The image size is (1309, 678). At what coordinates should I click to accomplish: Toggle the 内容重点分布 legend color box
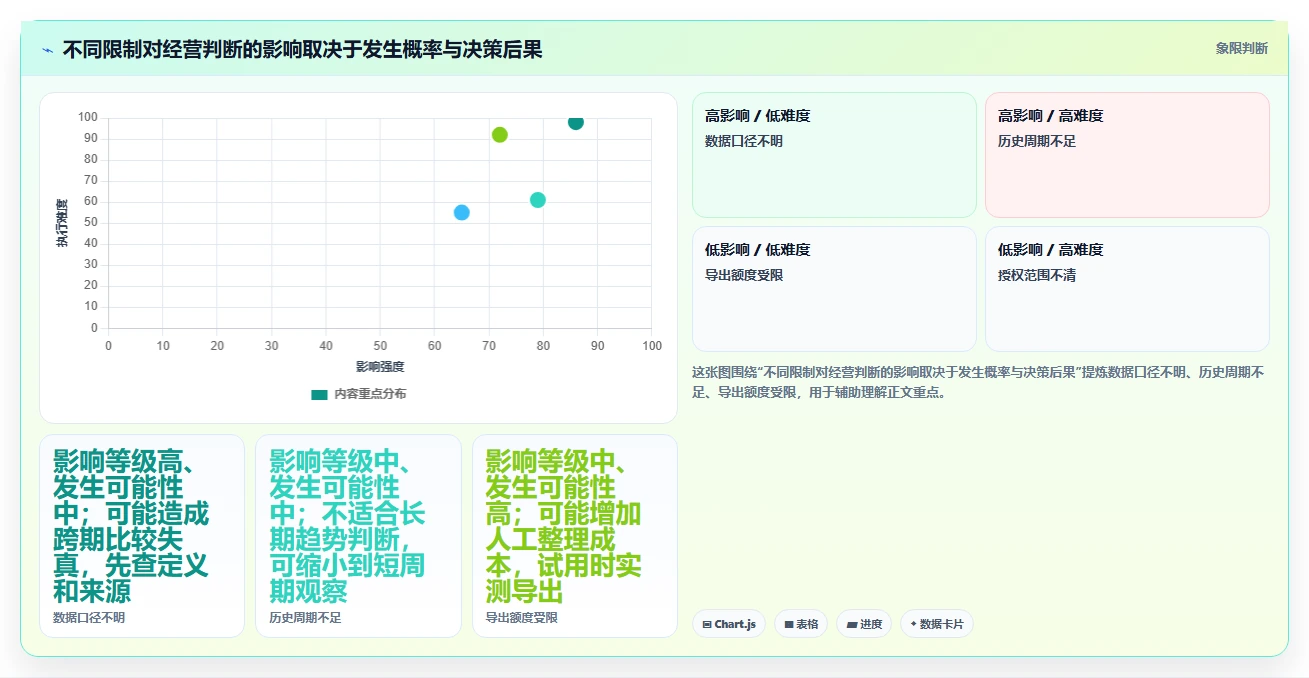(x=319, y=394)
